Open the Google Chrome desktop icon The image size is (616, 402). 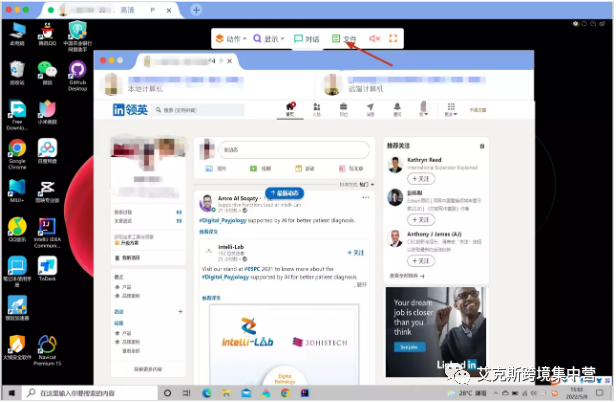17,154
